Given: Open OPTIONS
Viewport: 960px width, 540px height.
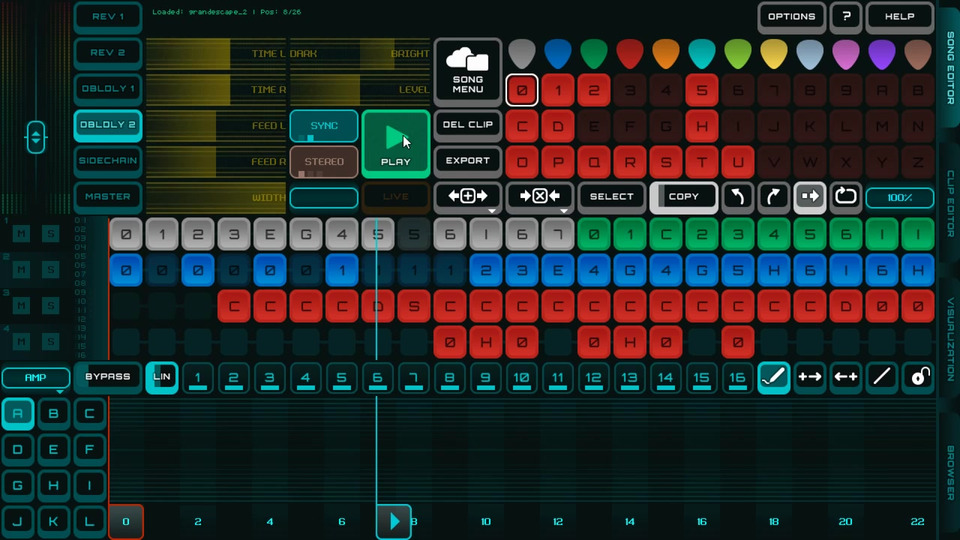Looking at the screenshot, I should (x=792, y=17).
